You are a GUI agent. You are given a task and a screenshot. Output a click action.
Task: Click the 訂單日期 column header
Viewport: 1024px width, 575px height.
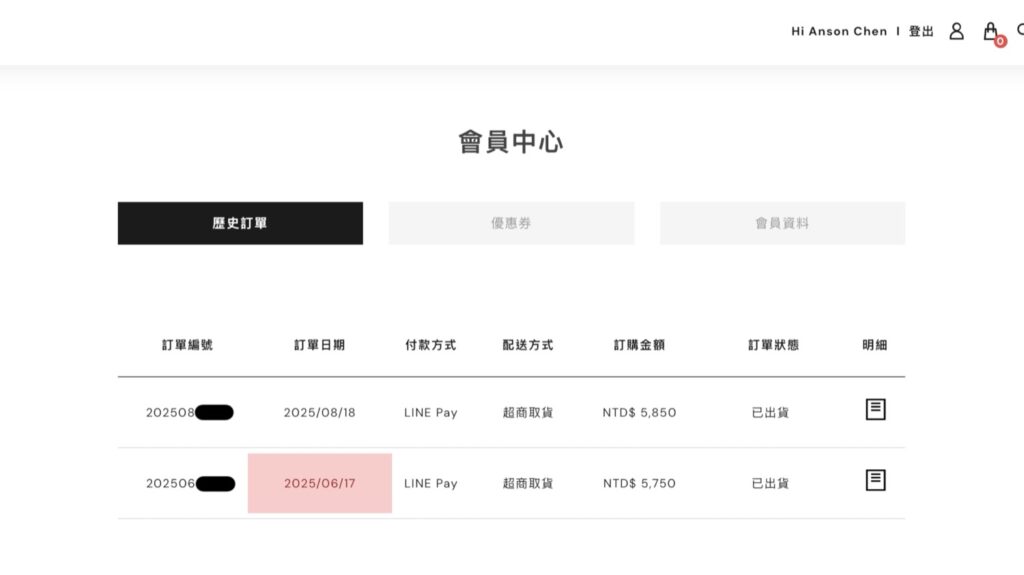tap(319, 345)
